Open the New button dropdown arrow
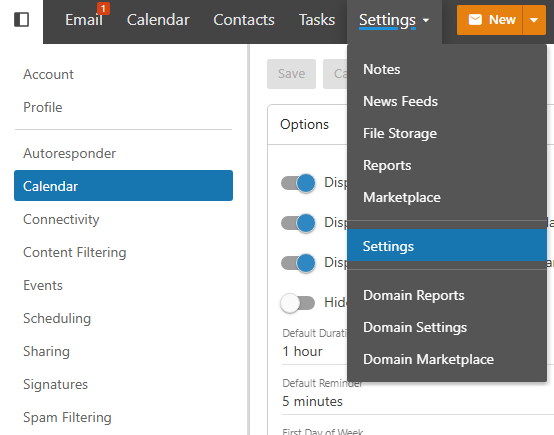 point(534,20)
